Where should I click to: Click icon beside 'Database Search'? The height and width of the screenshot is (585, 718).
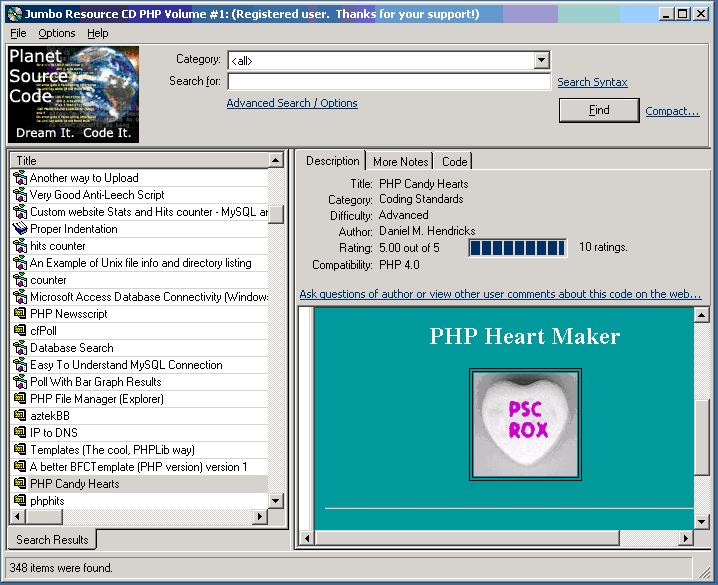click(20, 347)
